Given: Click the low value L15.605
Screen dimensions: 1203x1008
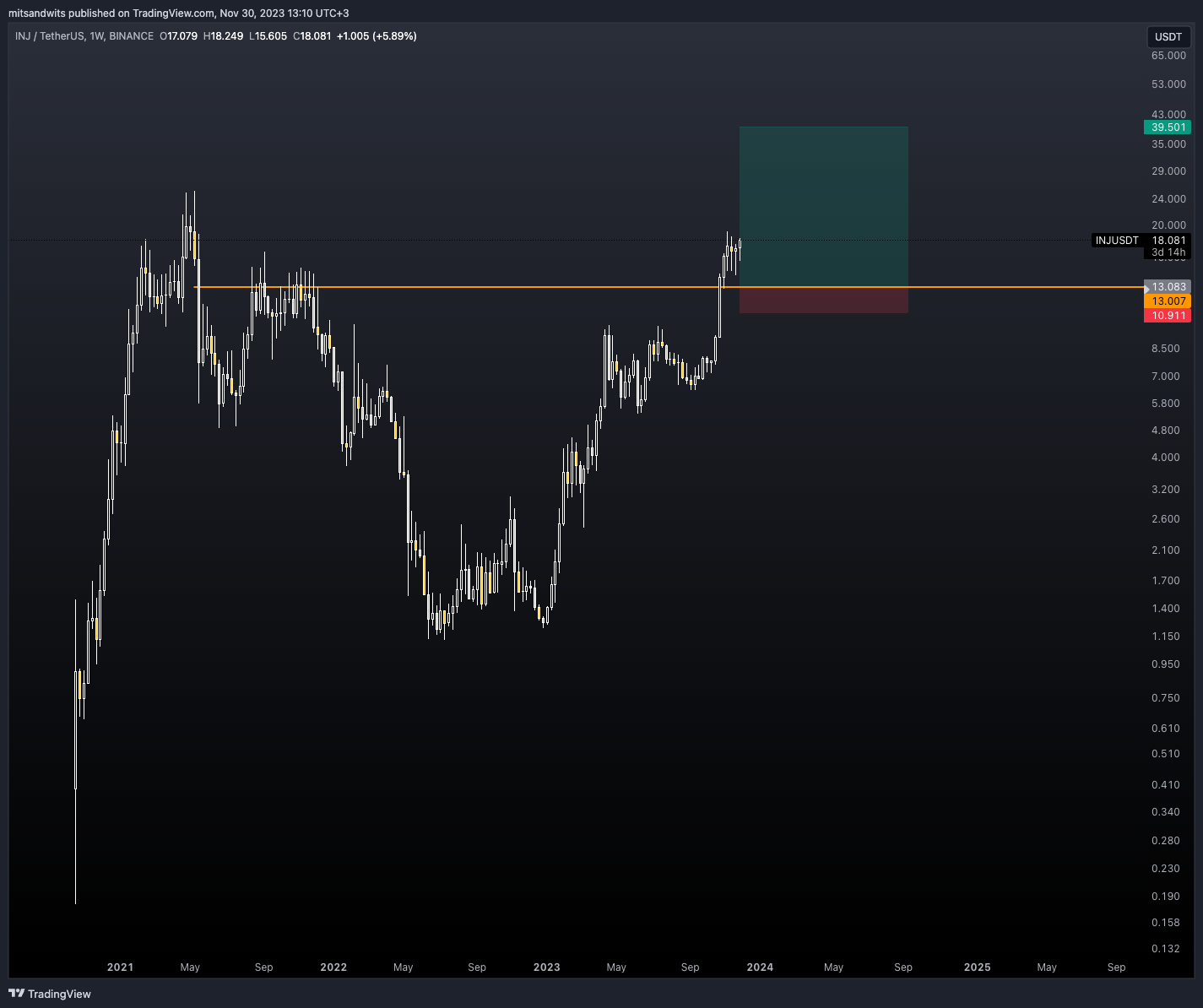Looking at the screenshot, I should (x=268, y=36).
